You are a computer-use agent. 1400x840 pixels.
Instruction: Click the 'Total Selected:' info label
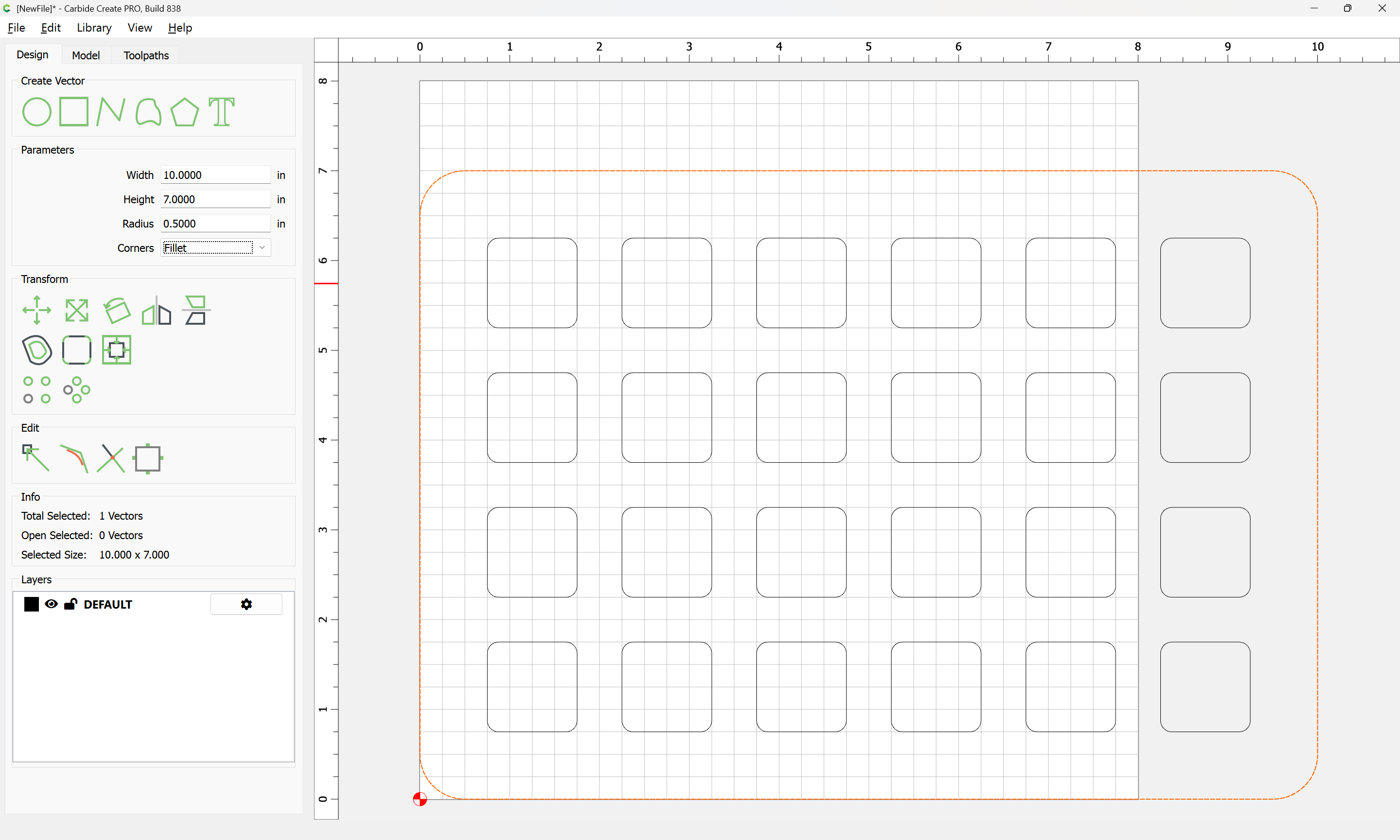tap(55, 516)
